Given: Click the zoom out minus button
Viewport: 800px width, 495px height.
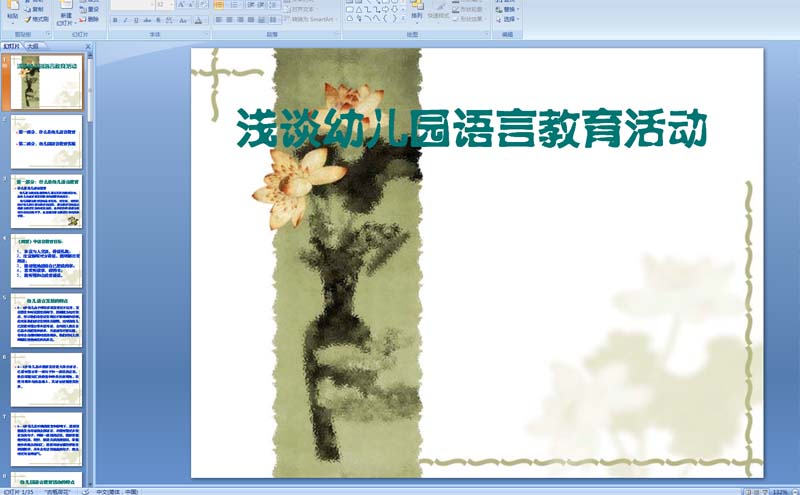Looking at the screenshot, I should (795, 492).
